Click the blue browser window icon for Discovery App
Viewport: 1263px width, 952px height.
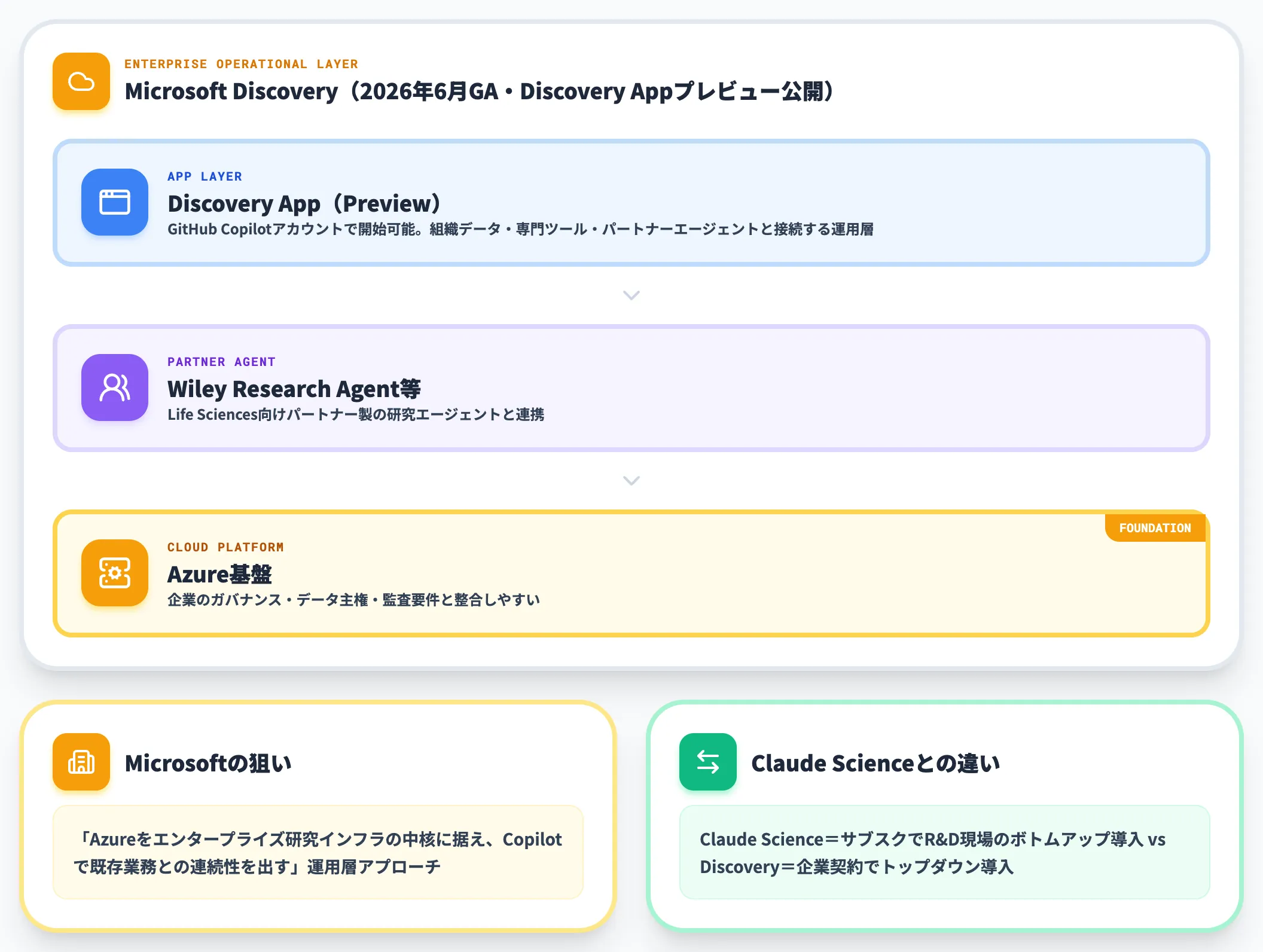[115, 202]
